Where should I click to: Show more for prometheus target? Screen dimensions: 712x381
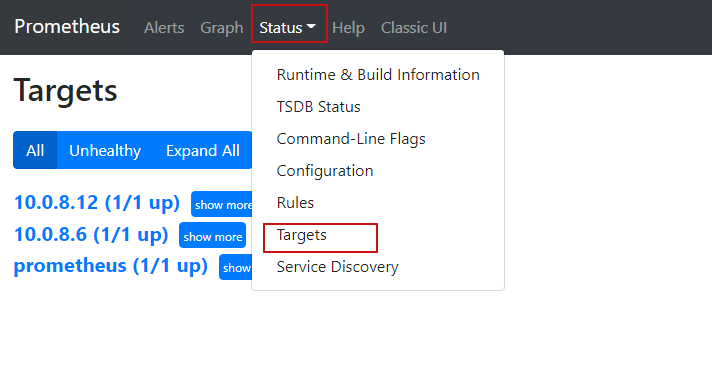click(236, 267)
